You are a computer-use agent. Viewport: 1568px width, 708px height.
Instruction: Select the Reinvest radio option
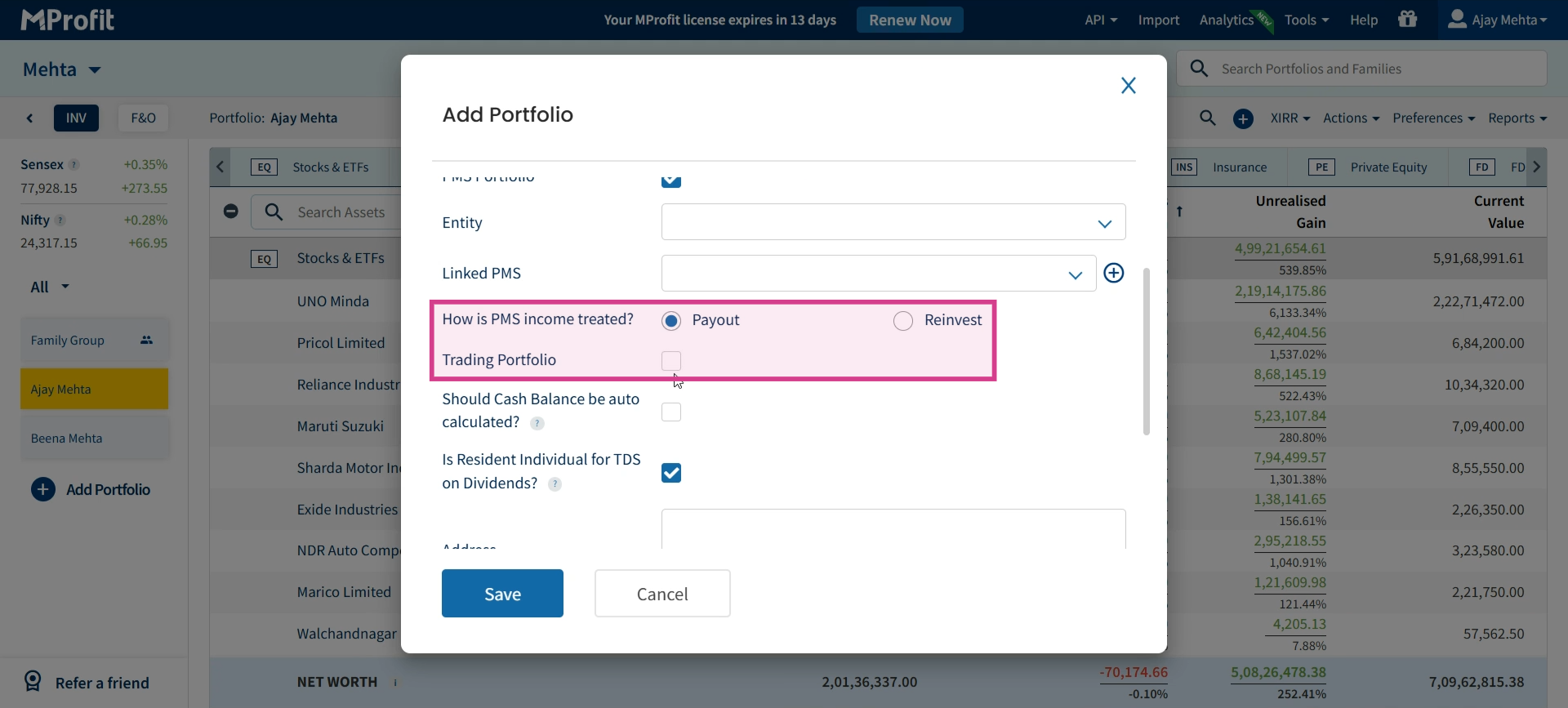[x=903, y=321]
